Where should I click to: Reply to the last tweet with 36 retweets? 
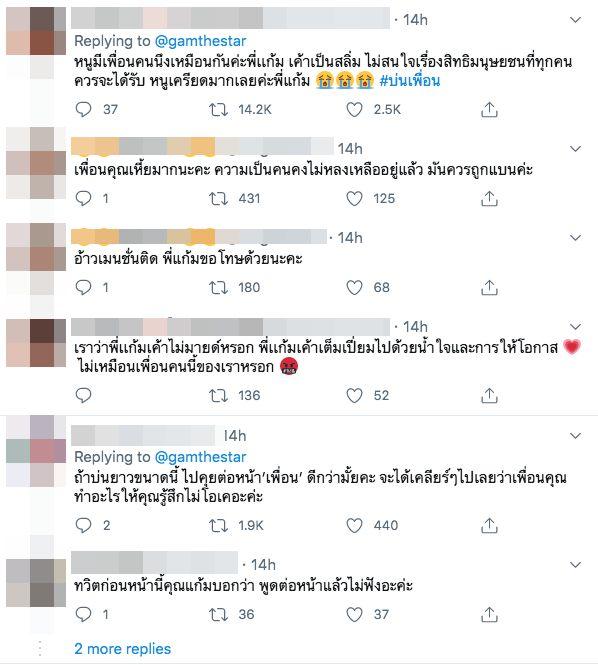[83, 614]
